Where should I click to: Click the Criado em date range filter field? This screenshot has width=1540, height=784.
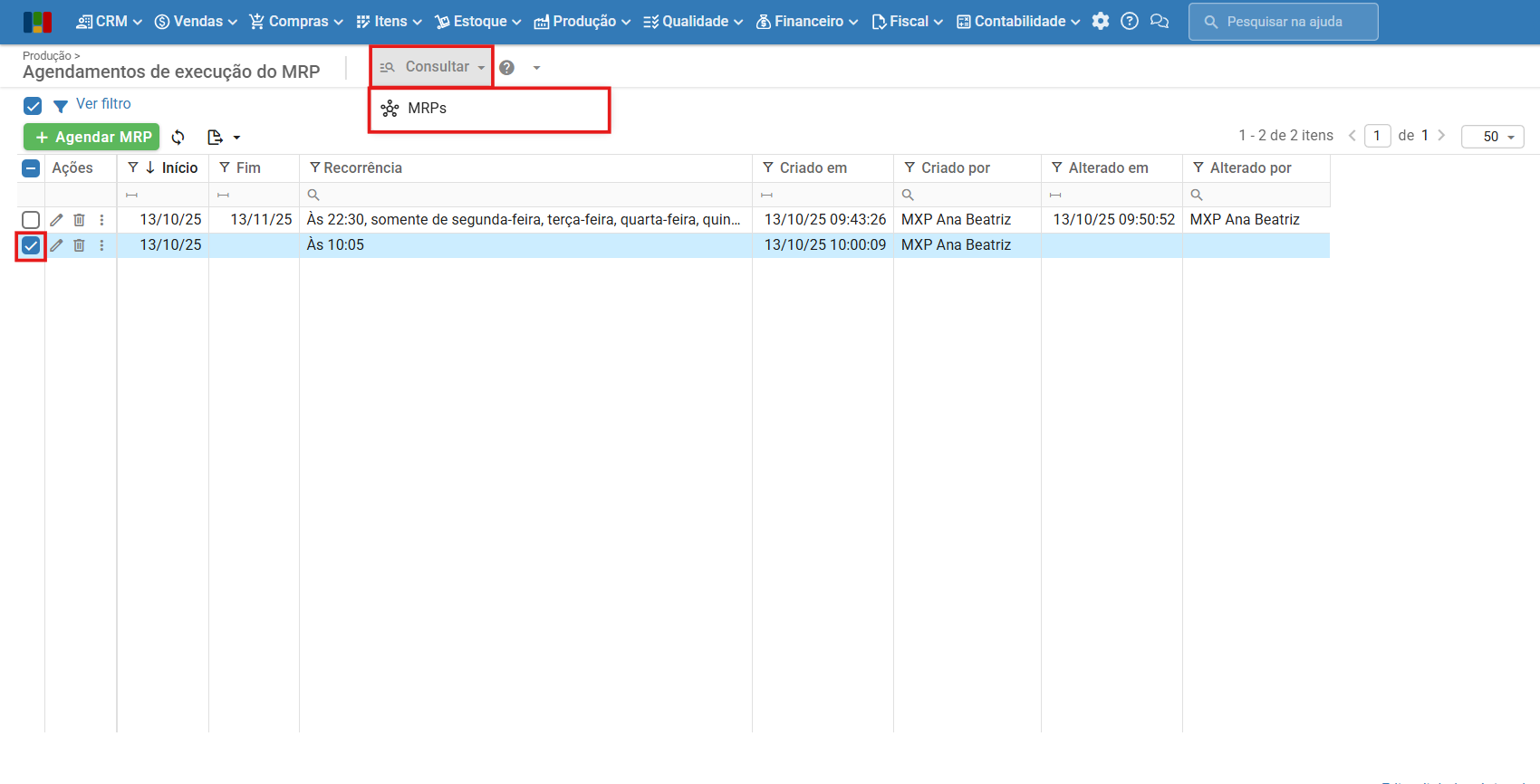pos(823,195)
